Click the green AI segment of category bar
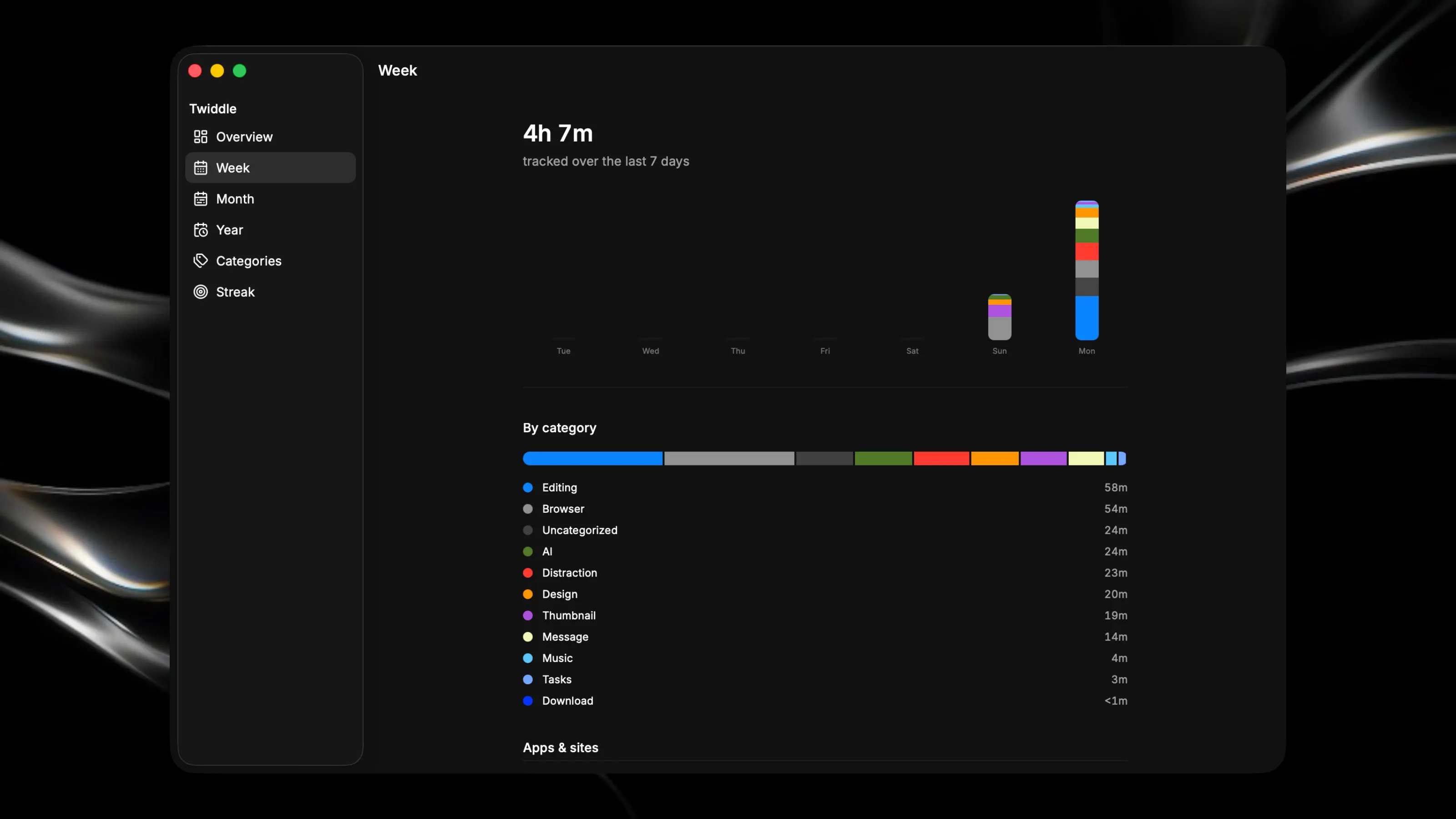1456x819 pixels. click(x=883, y=458)
